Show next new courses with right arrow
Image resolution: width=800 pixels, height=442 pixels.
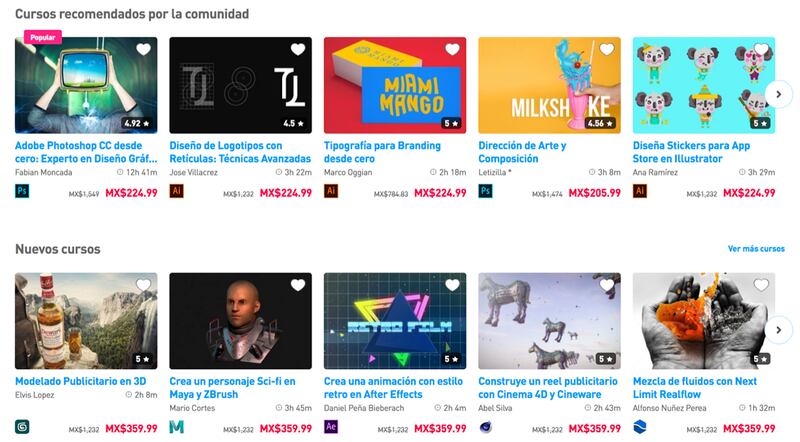[x=779, y=330]
